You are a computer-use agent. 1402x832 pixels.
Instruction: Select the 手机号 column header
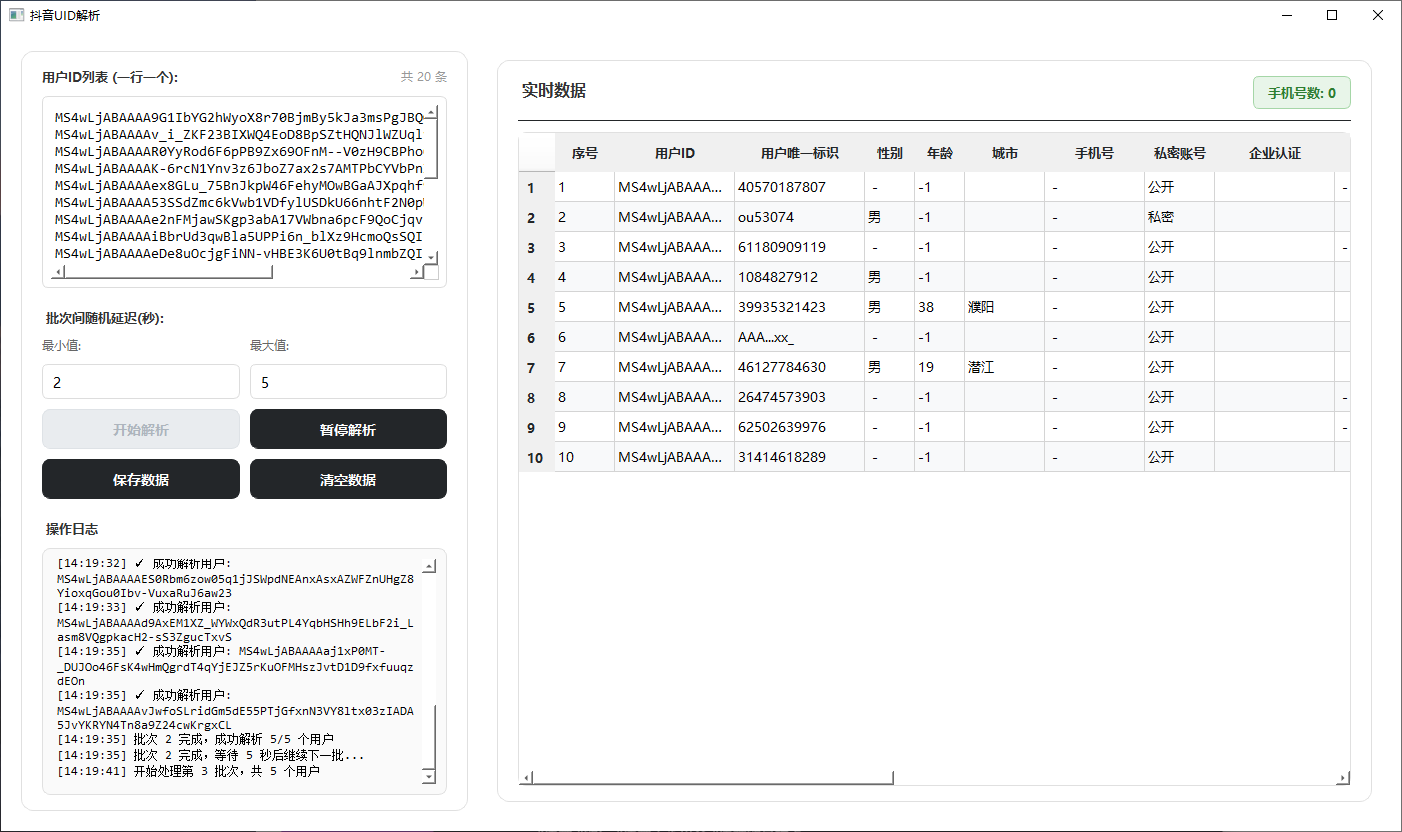pos(1094,153)
